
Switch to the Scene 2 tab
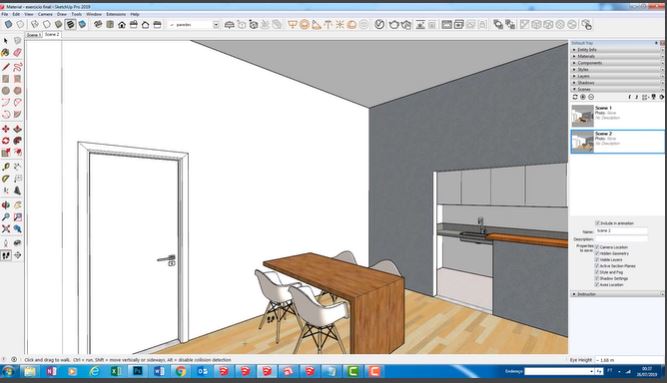click(52, 34)
